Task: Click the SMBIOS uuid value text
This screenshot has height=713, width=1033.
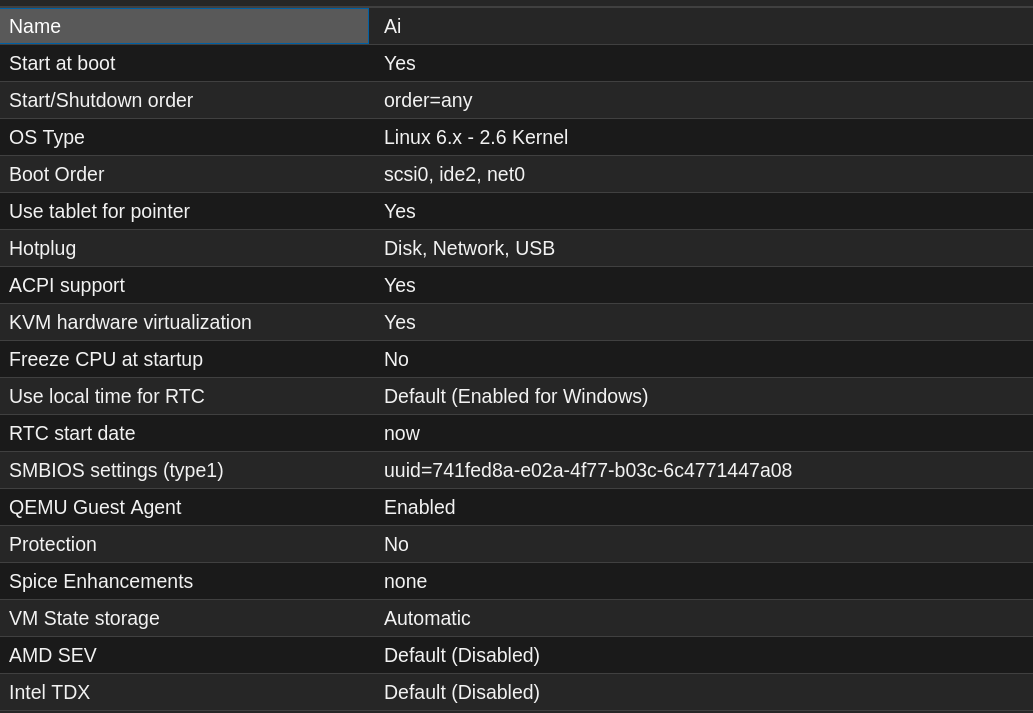Action: tap(588, 471)
